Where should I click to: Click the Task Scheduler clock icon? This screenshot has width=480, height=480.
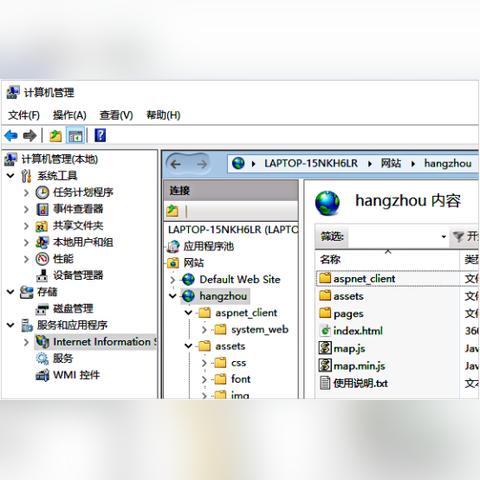[42, 192]
